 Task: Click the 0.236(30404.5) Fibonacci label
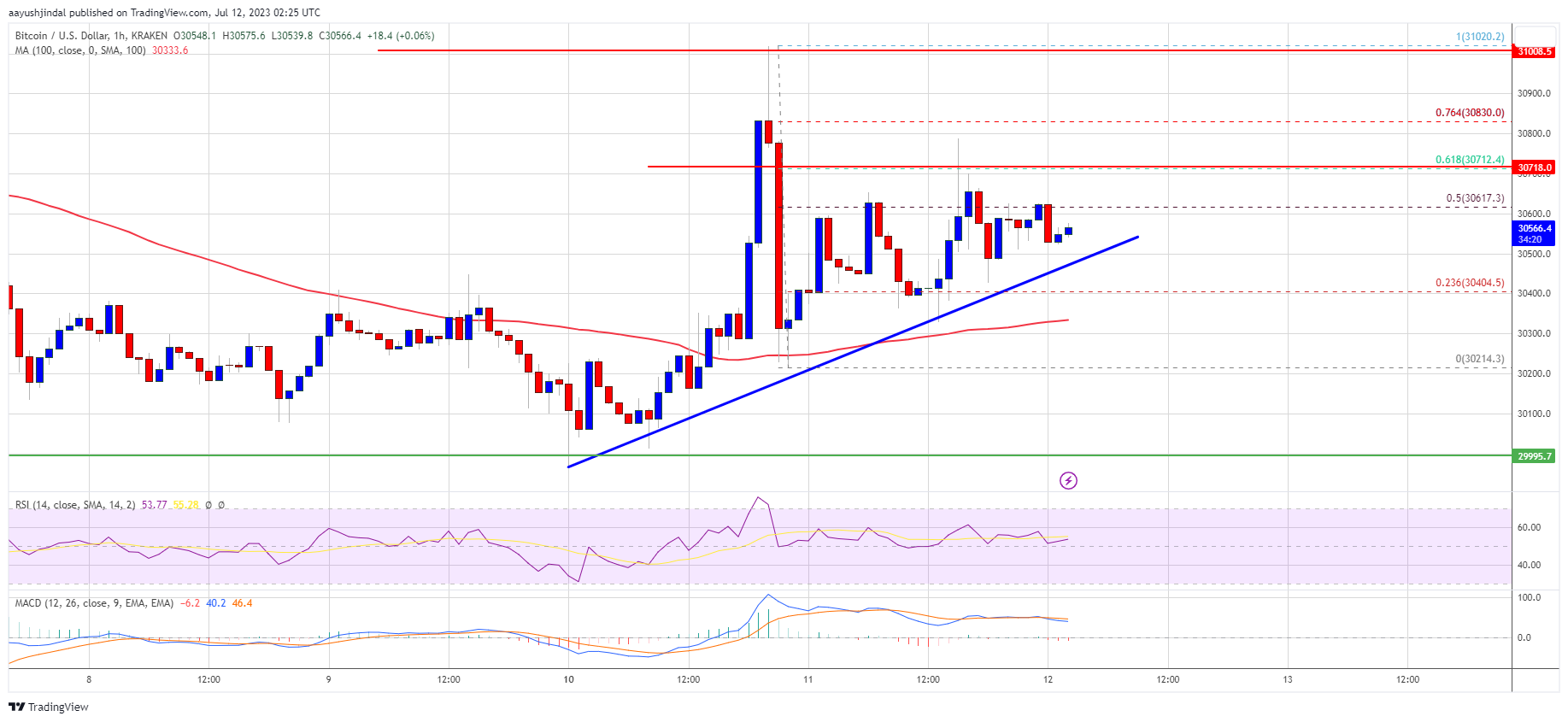point(1470,283)
